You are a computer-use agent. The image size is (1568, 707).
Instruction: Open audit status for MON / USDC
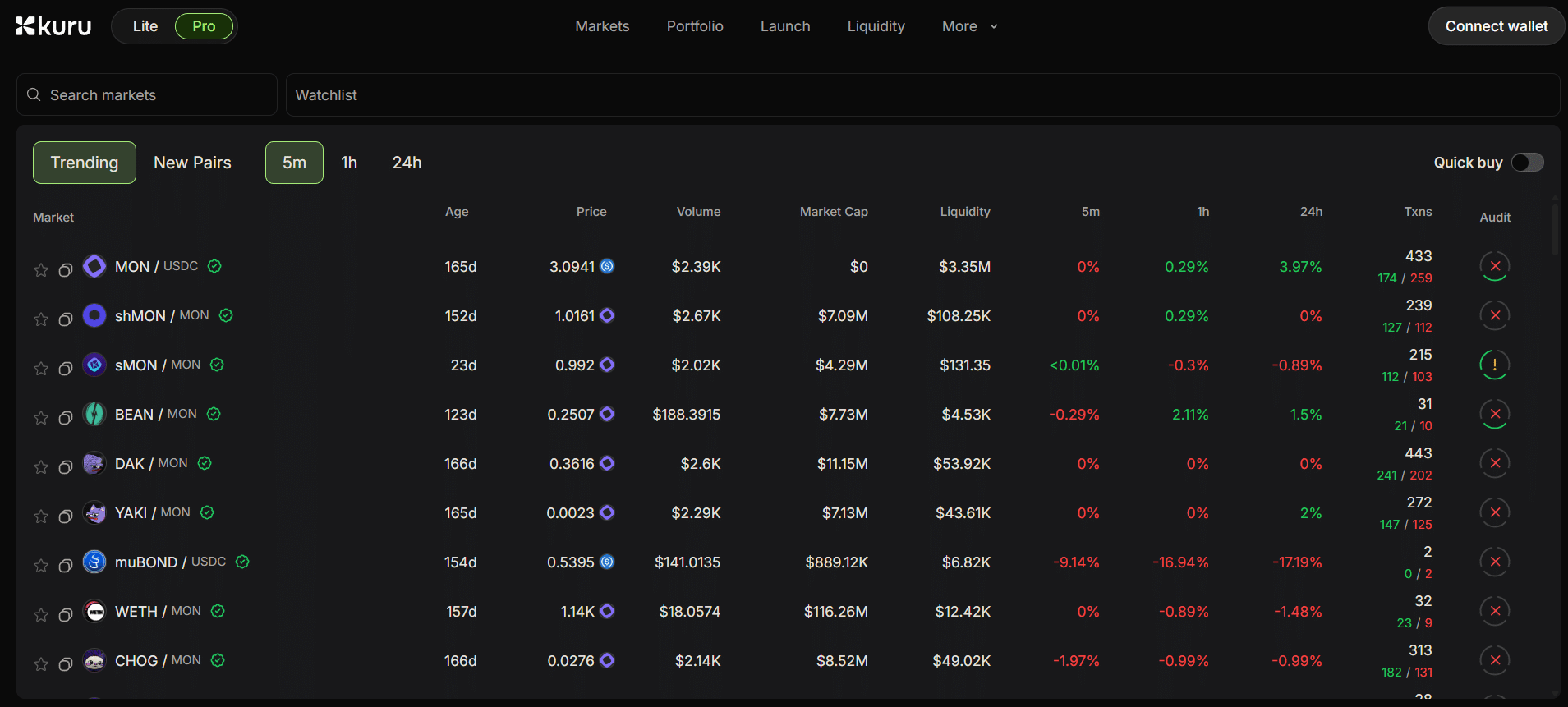1495,266
